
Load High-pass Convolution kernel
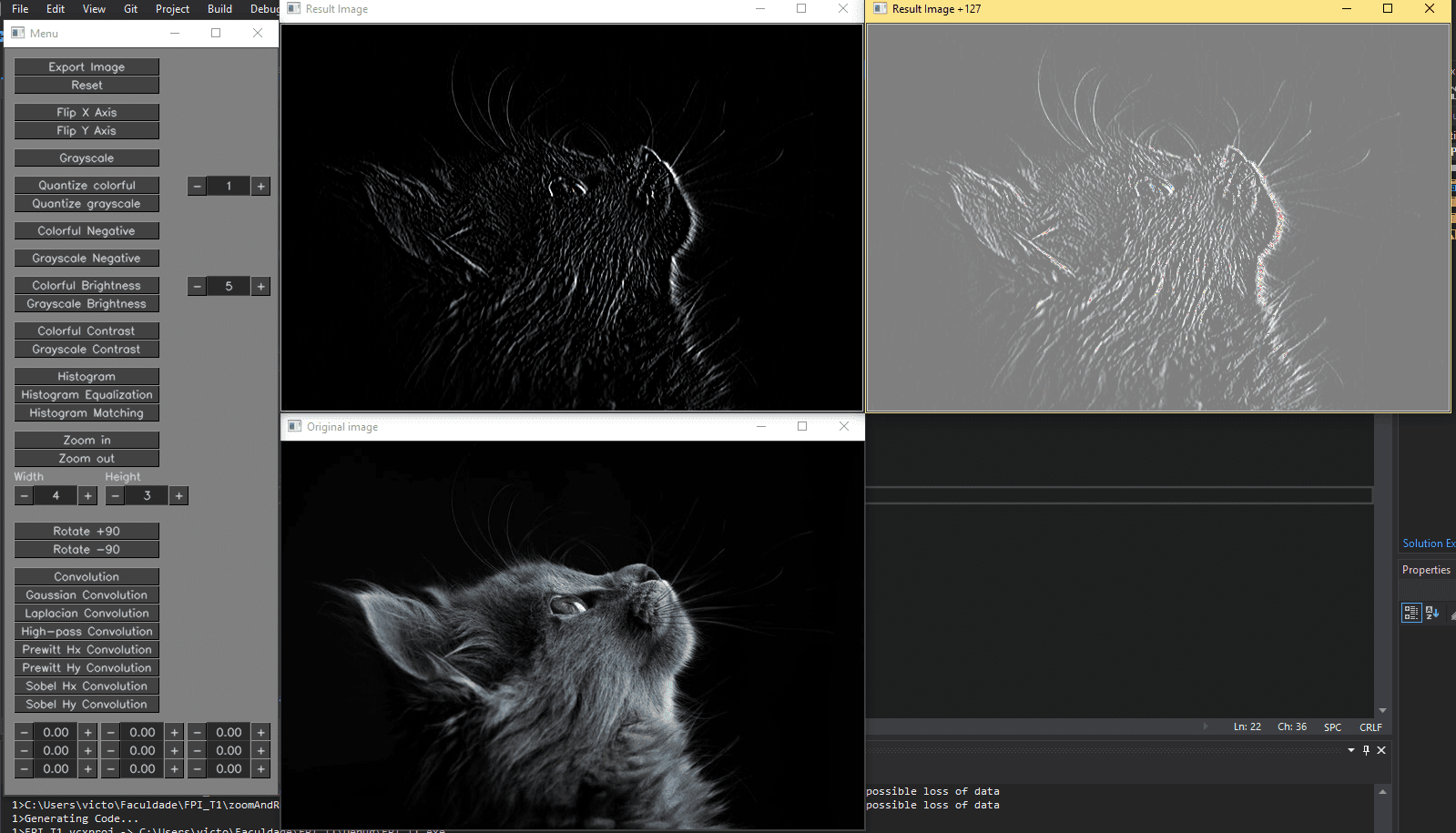[x=87, y=631]
